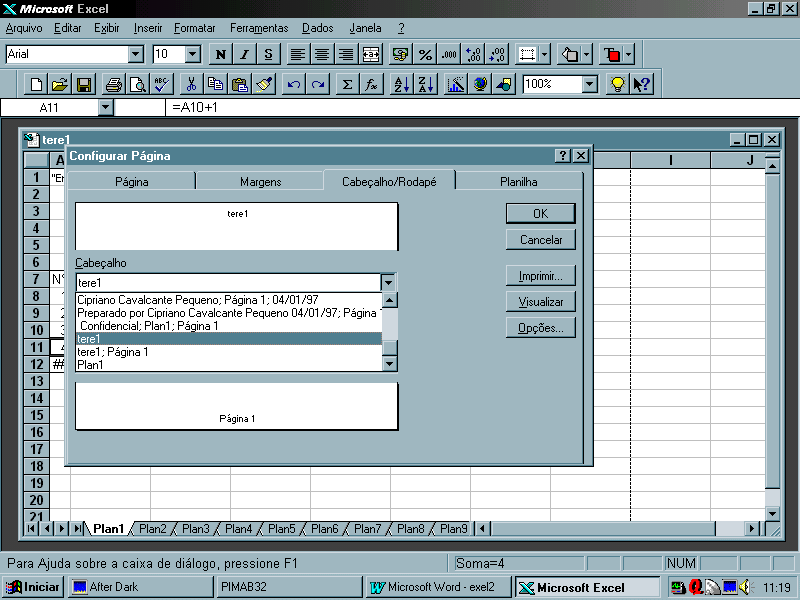Click the Imprimir... button
This screenshot has width=800, height=600.
(x=541, y=276)
